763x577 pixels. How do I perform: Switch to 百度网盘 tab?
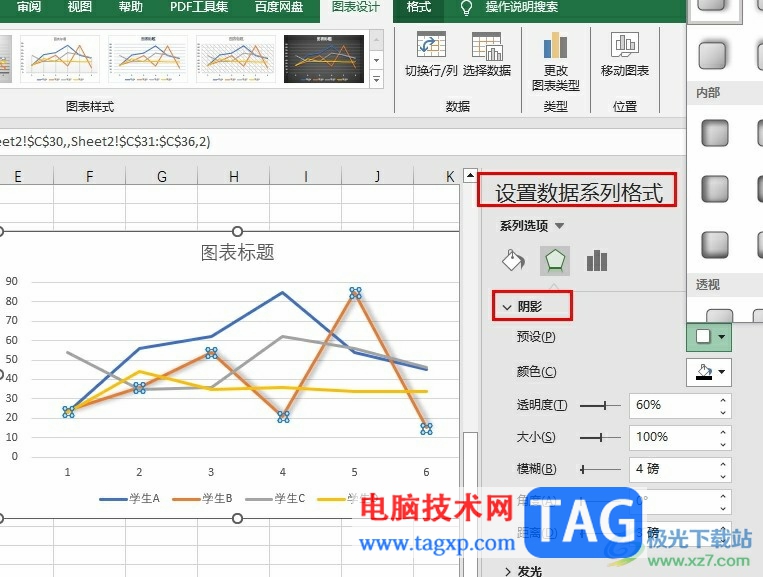pos(279,7)
